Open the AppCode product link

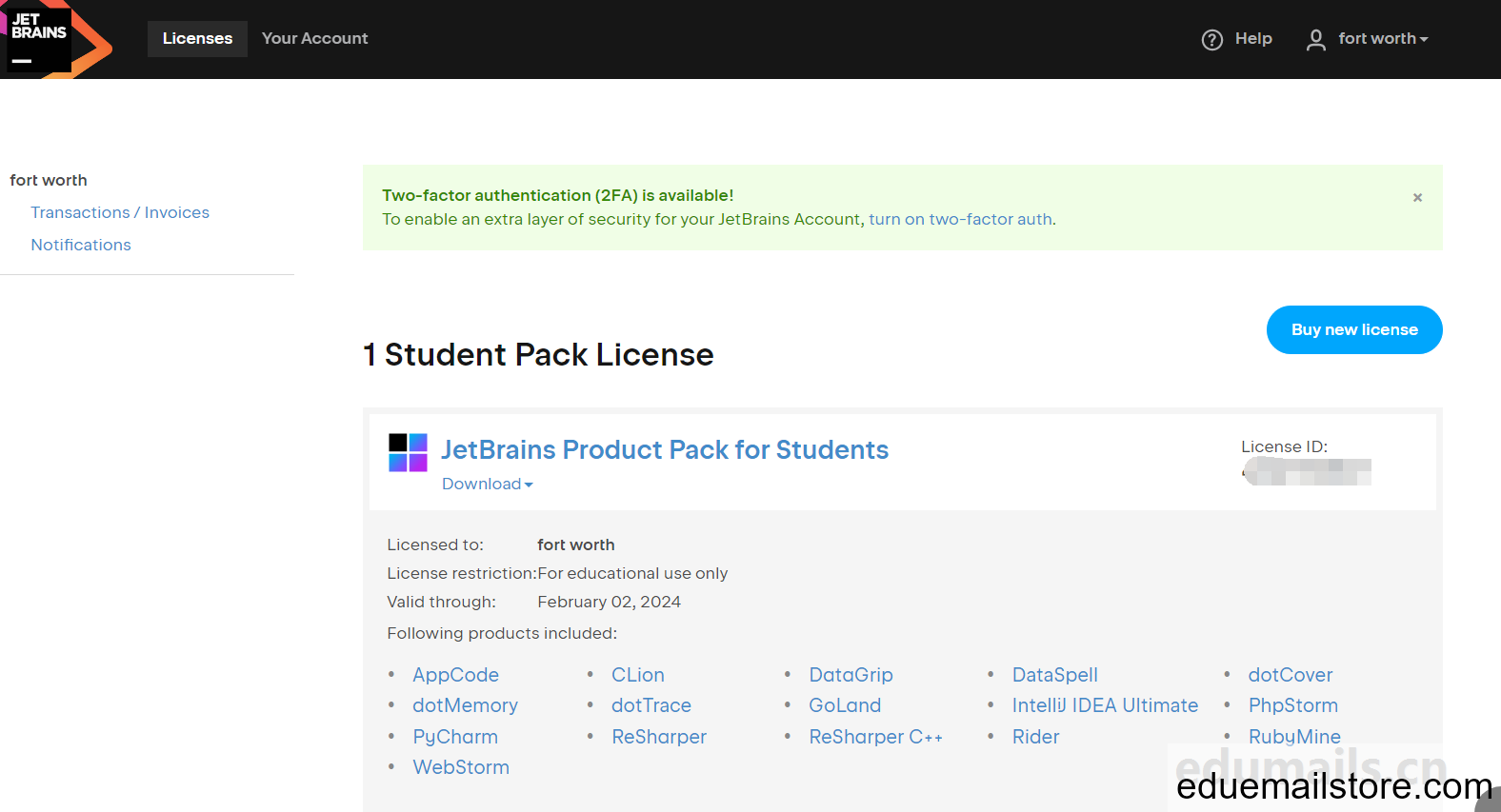pos(455,675)
